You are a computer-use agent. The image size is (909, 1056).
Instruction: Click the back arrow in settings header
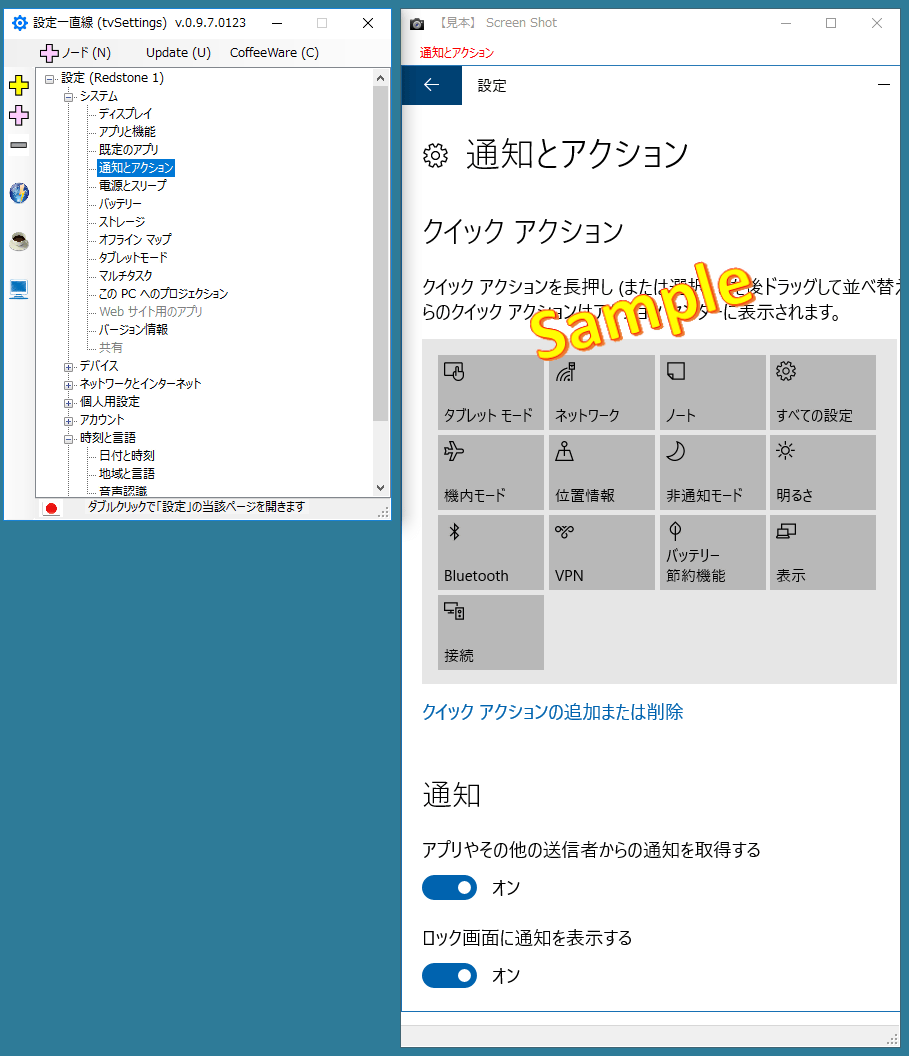[x=432, y=85]
